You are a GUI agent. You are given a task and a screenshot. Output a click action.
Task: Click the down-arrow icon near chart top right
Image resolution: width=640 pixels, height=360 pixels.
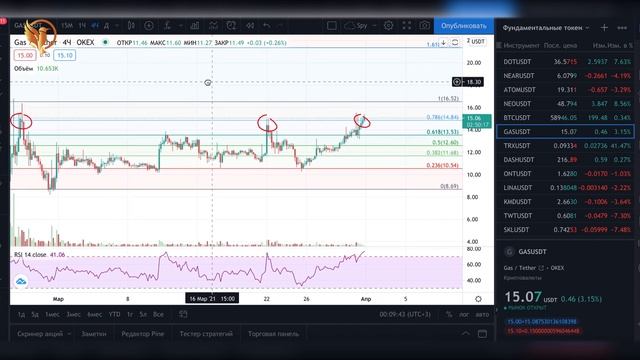coord(444,42)
